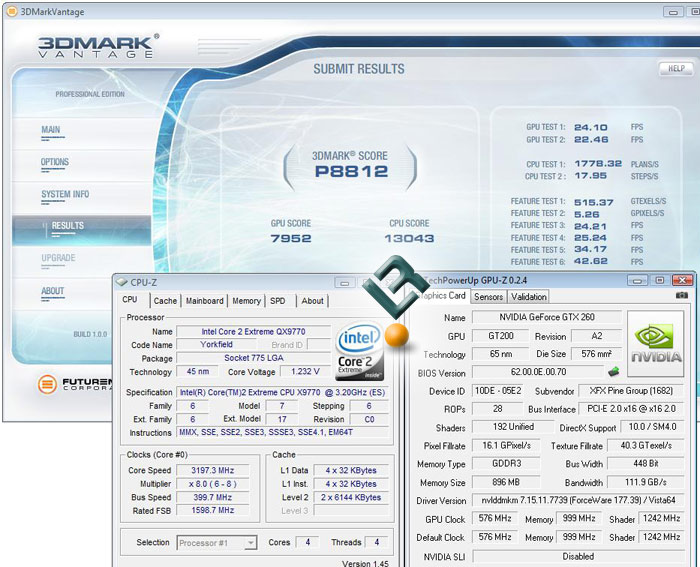Click the Driver Version field in GPU-Z
Screen dimensions: 700x567
click(x=578, y=500)
